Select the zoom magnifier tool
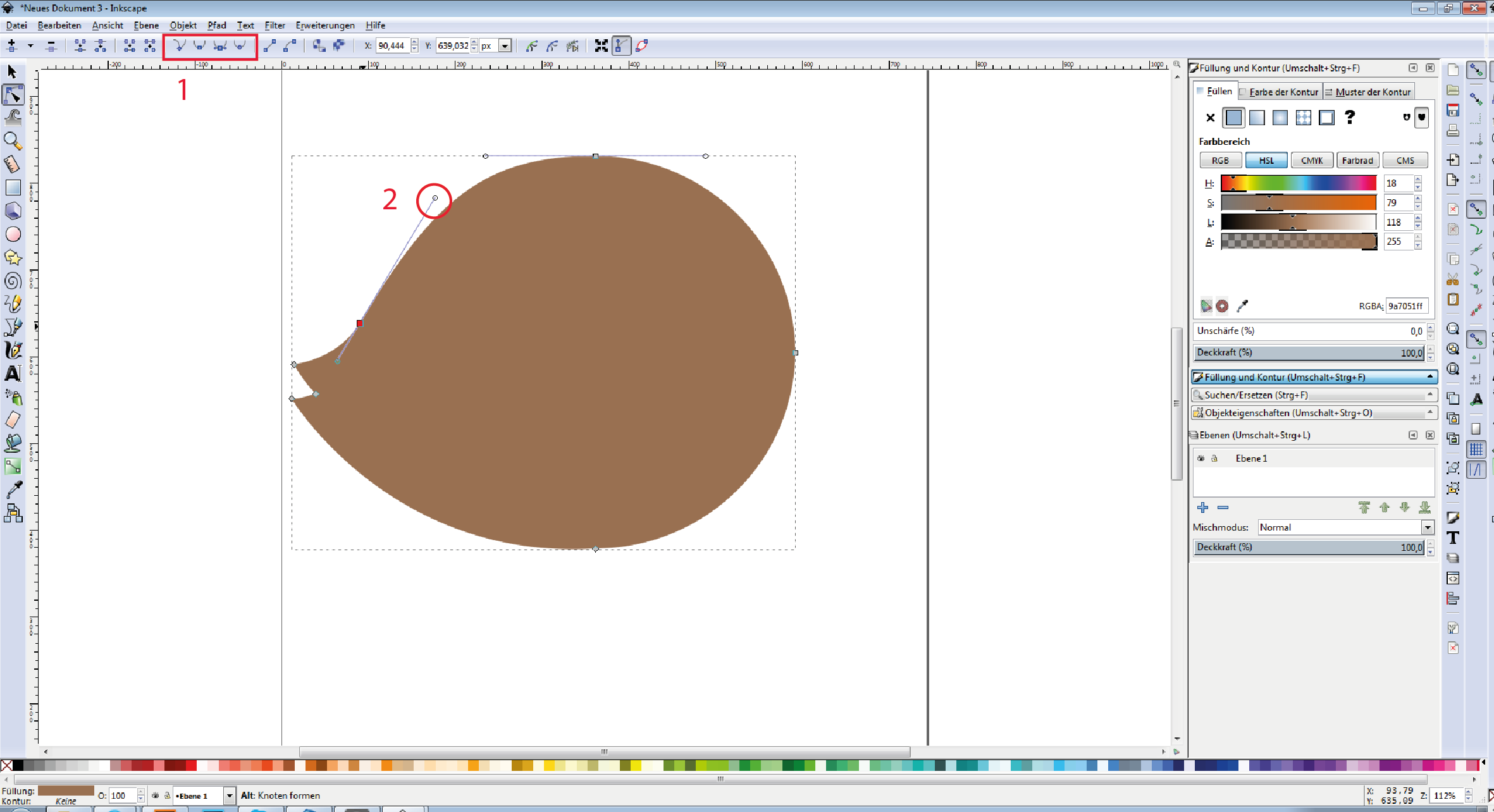The width and height of the screenshot is (1494, 812). tap(13, 140)
